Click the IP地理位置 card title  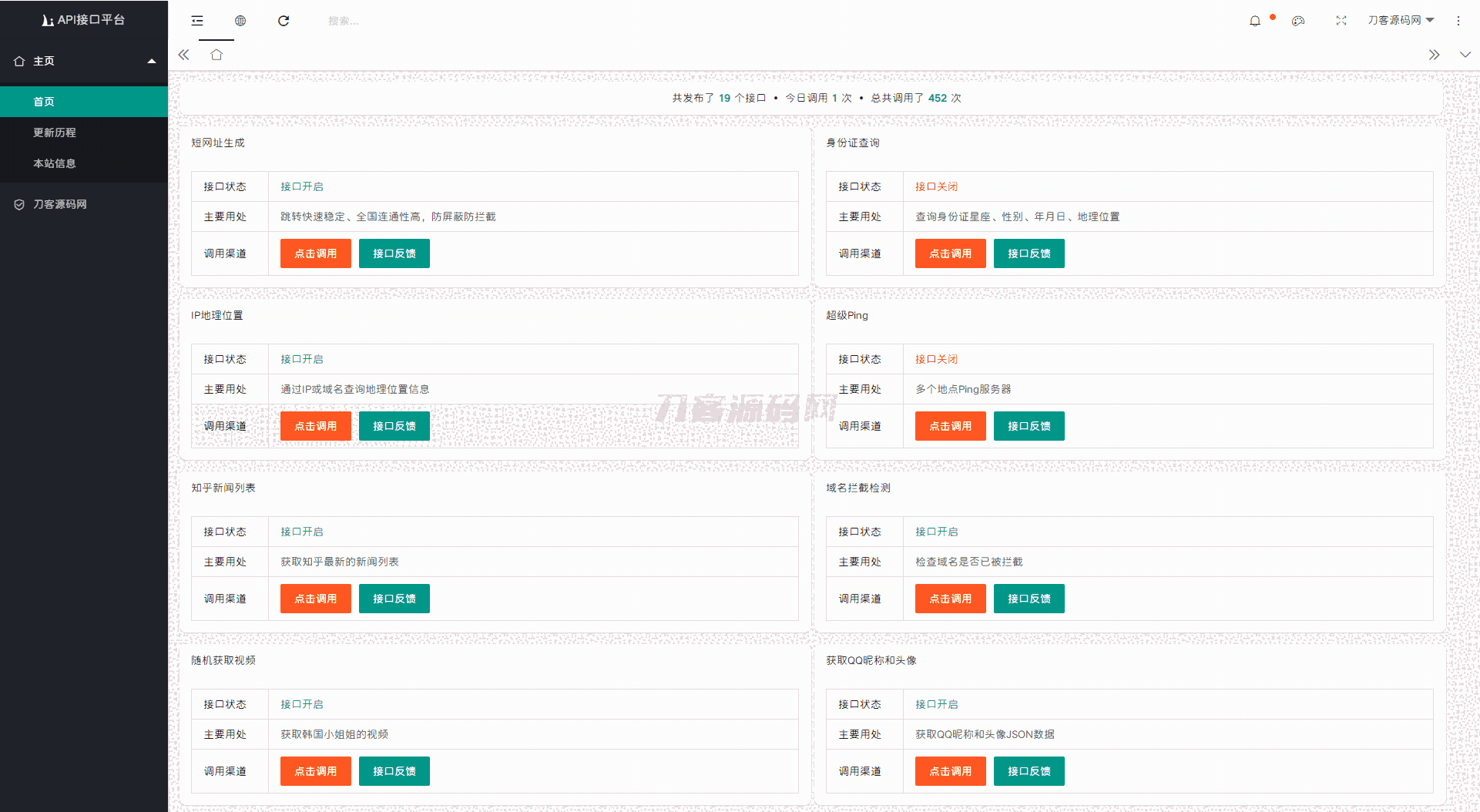coord(217,315)
